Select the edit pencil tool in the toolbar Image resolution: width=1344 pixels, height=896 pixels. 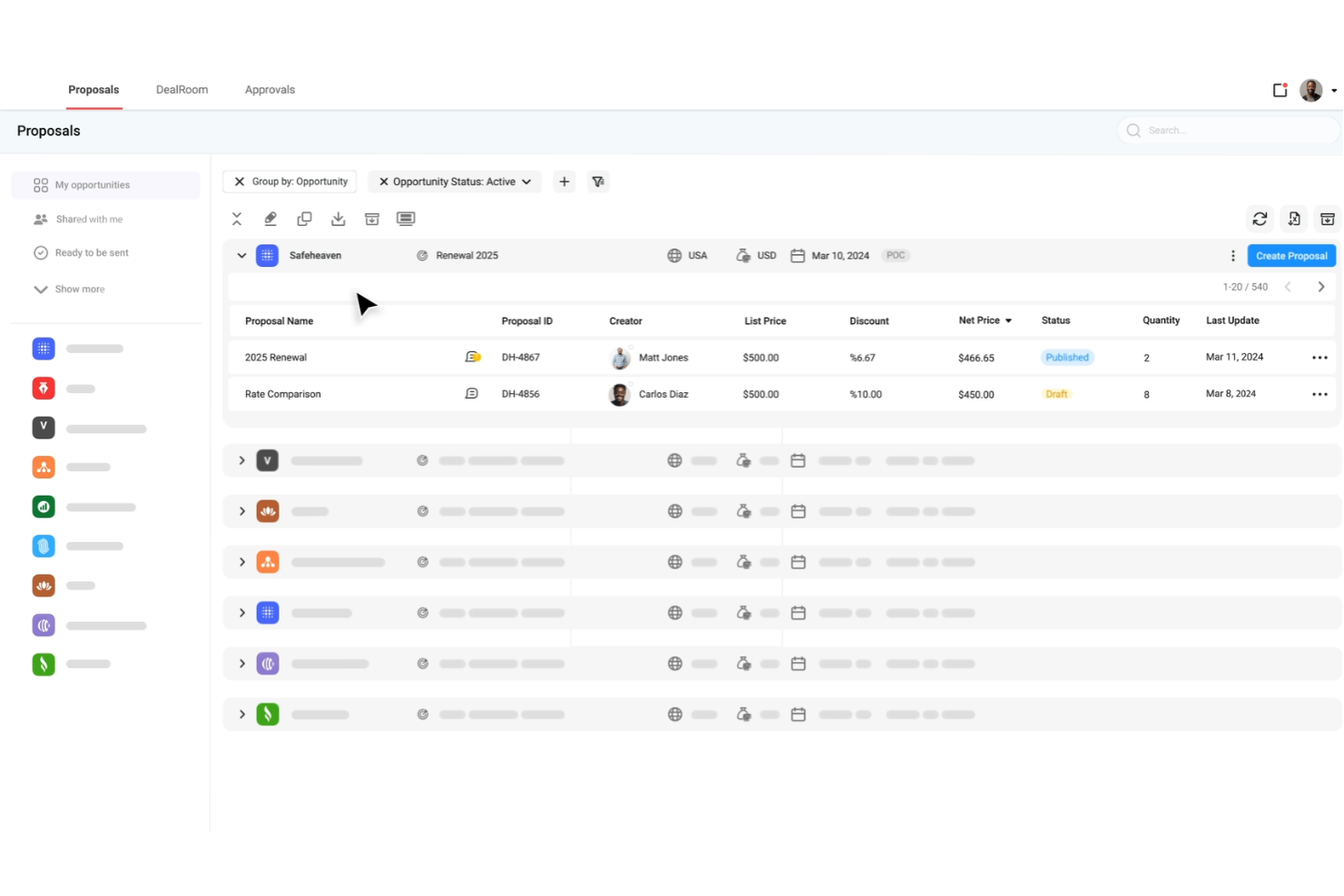coord(270,218)
